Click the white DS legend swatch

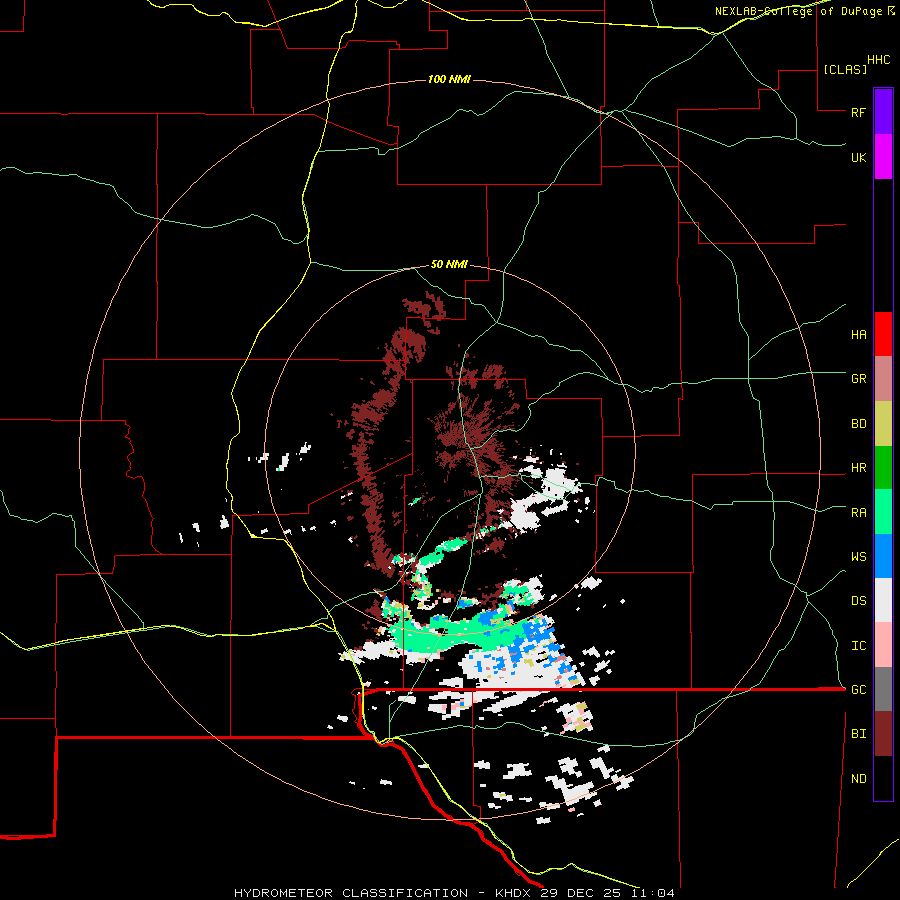(x=883, y=600)
